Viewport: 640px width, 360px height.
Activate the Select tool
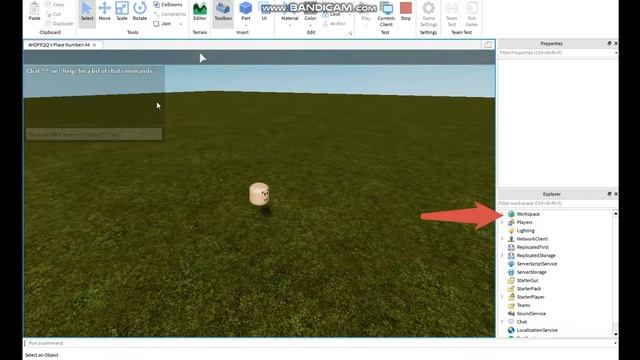pyautogui.click(x=87, y=11)
